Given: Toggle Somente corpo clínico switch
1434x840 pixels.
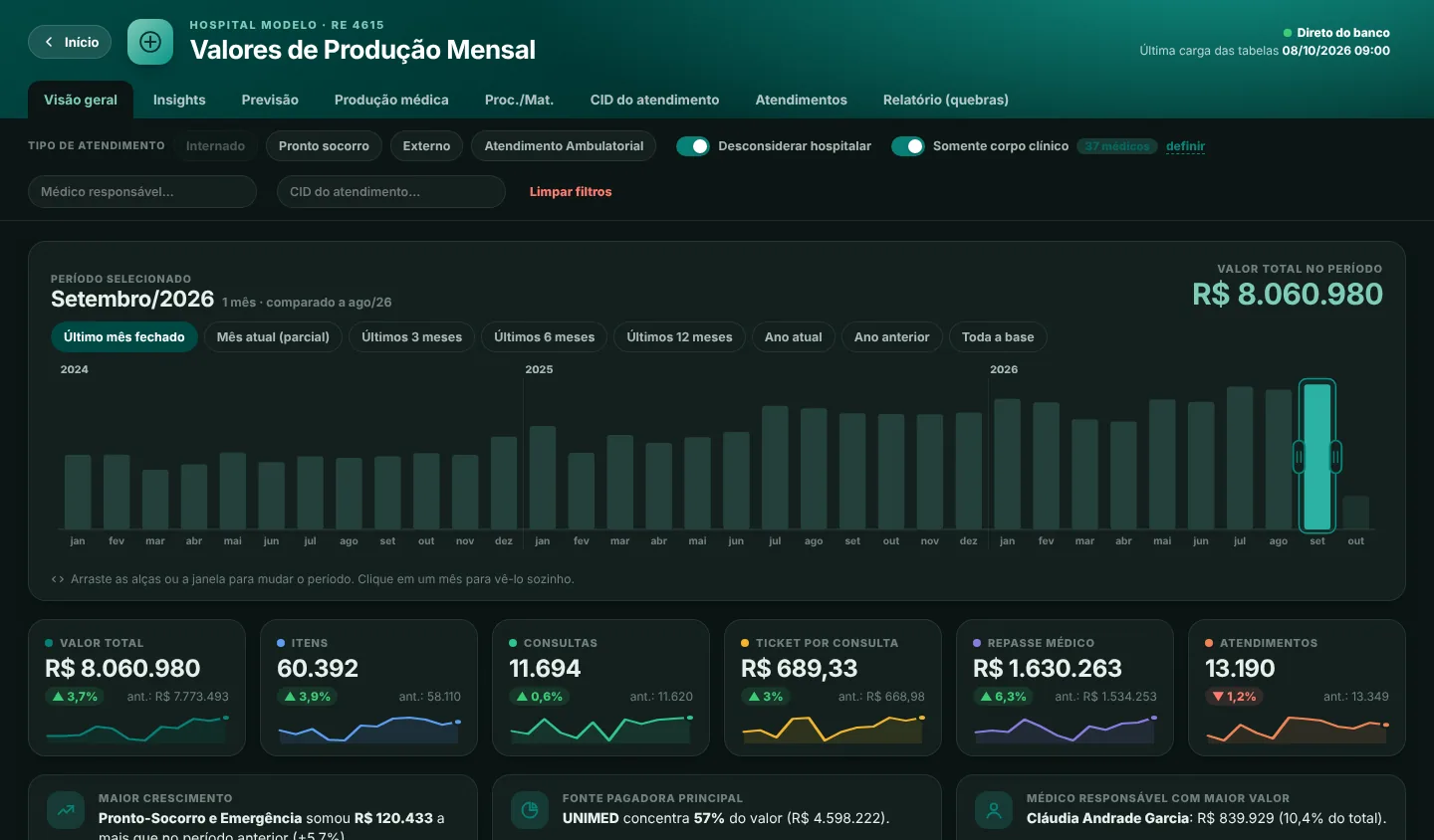Looking at the screenshot, I should [x=908, y=146].
